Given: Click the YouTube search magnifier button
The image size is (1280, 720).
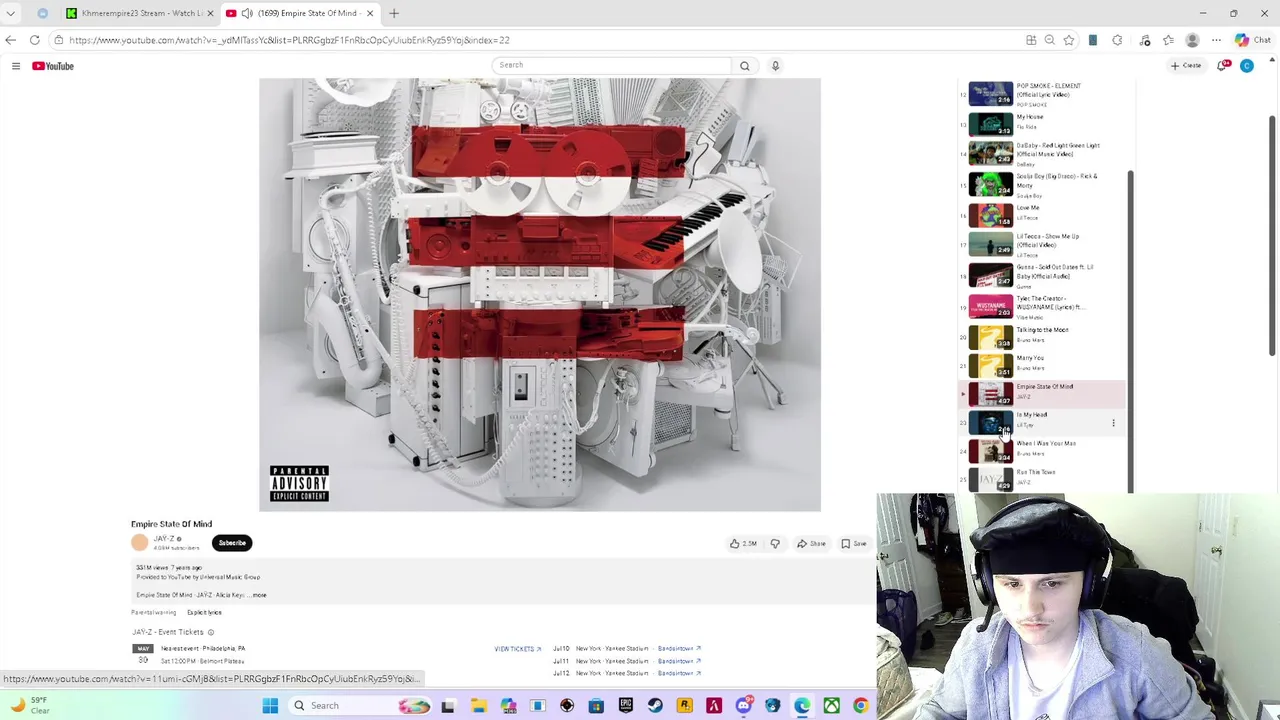Looking at the screenshot, I should (744, 66).
